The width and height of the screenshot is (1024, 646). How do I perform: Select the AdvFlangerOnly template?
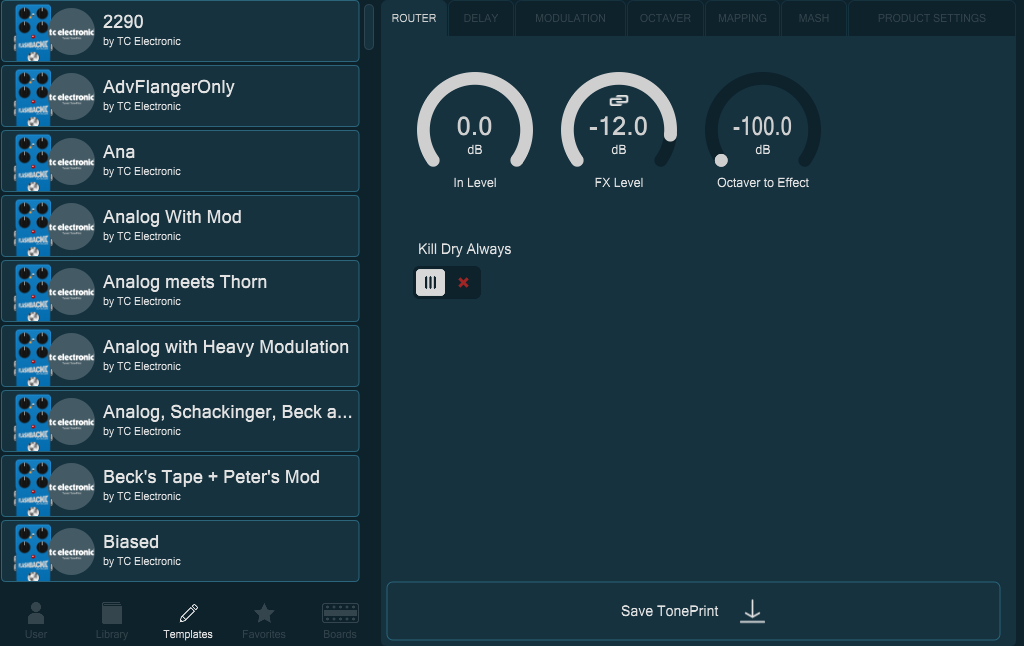(180, 96)
